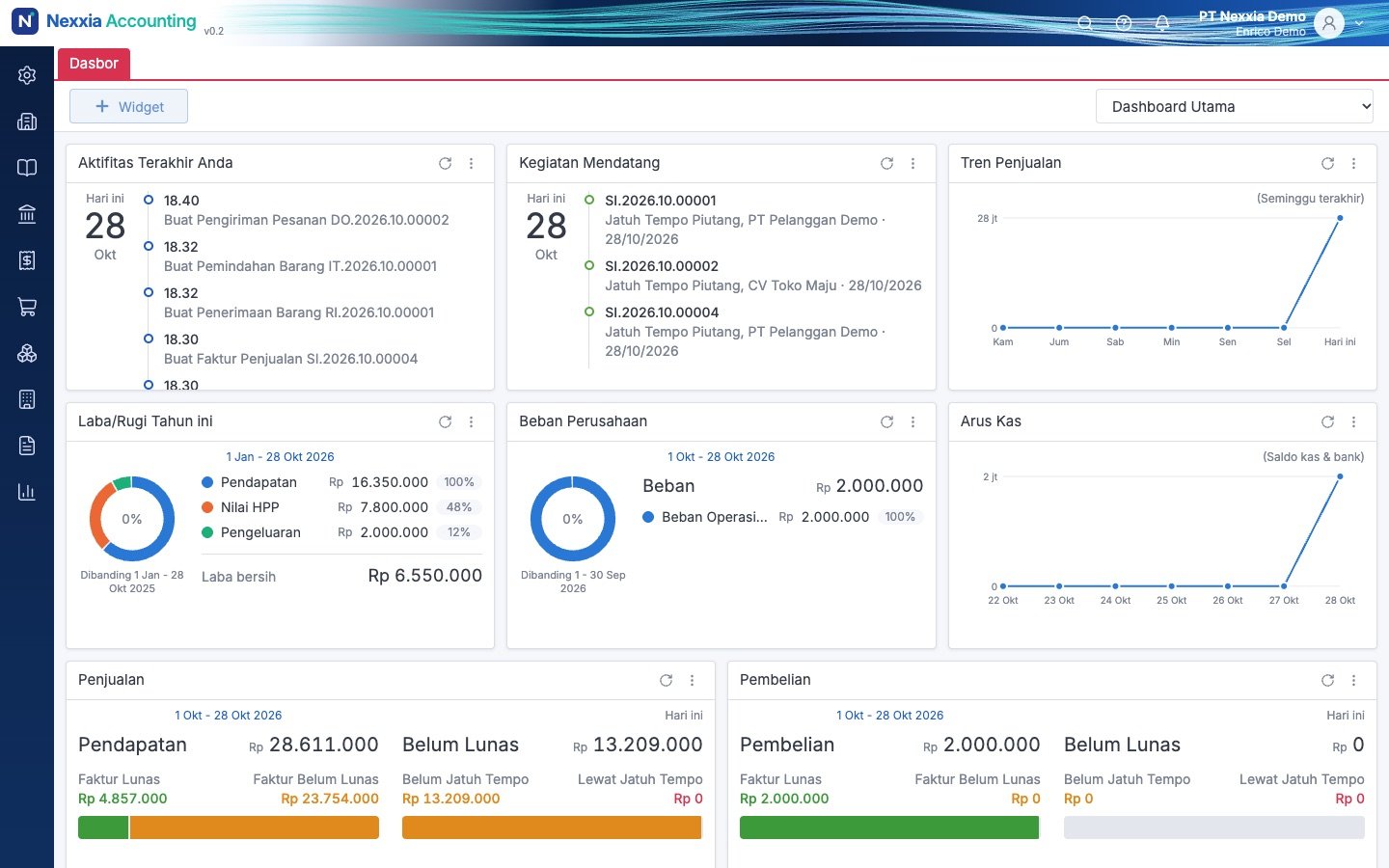Open the inventory boxes sidebar icon
Viewport: 1389px width, 868px height.
(27, 353)
